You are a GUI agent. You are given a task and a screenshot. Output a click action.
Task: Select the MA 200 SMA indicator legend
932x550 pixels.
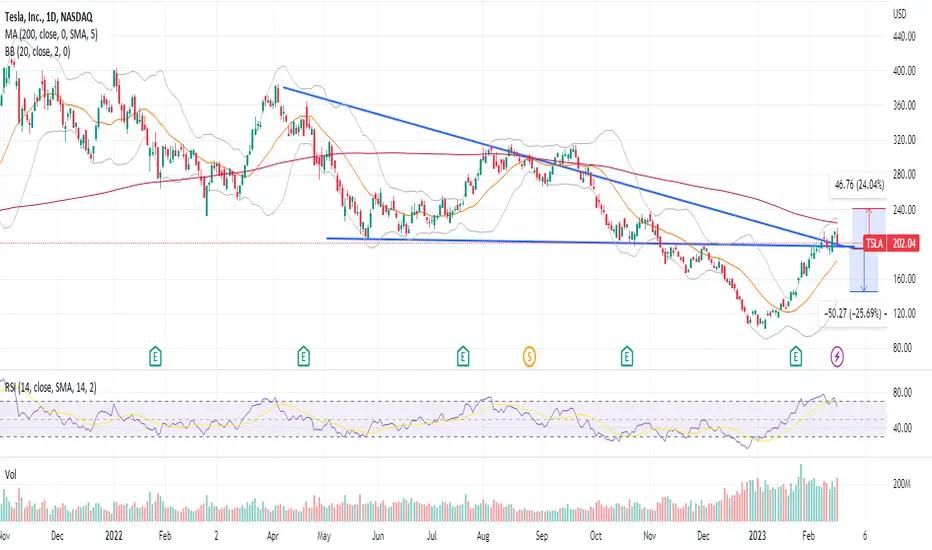[51, 34]
